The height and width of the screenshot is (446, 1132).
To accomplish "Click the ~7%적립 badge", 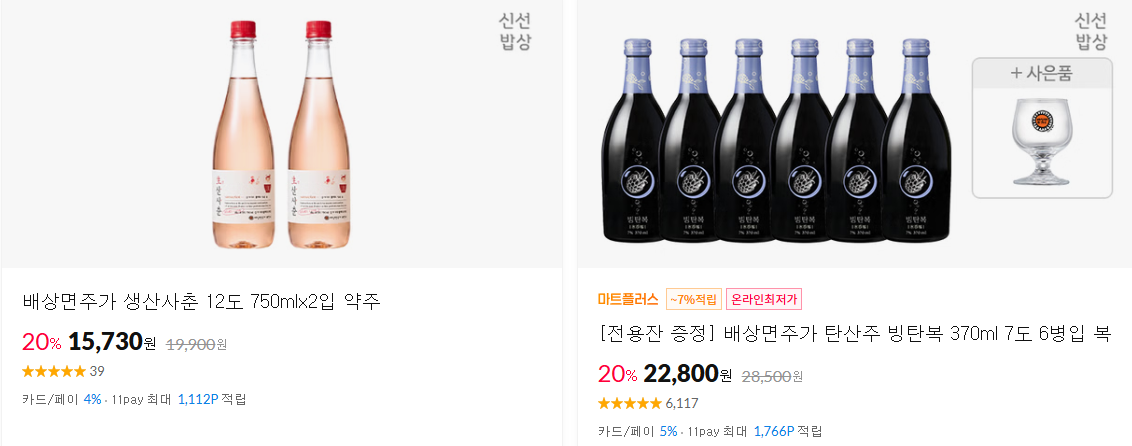I will 693,299.
